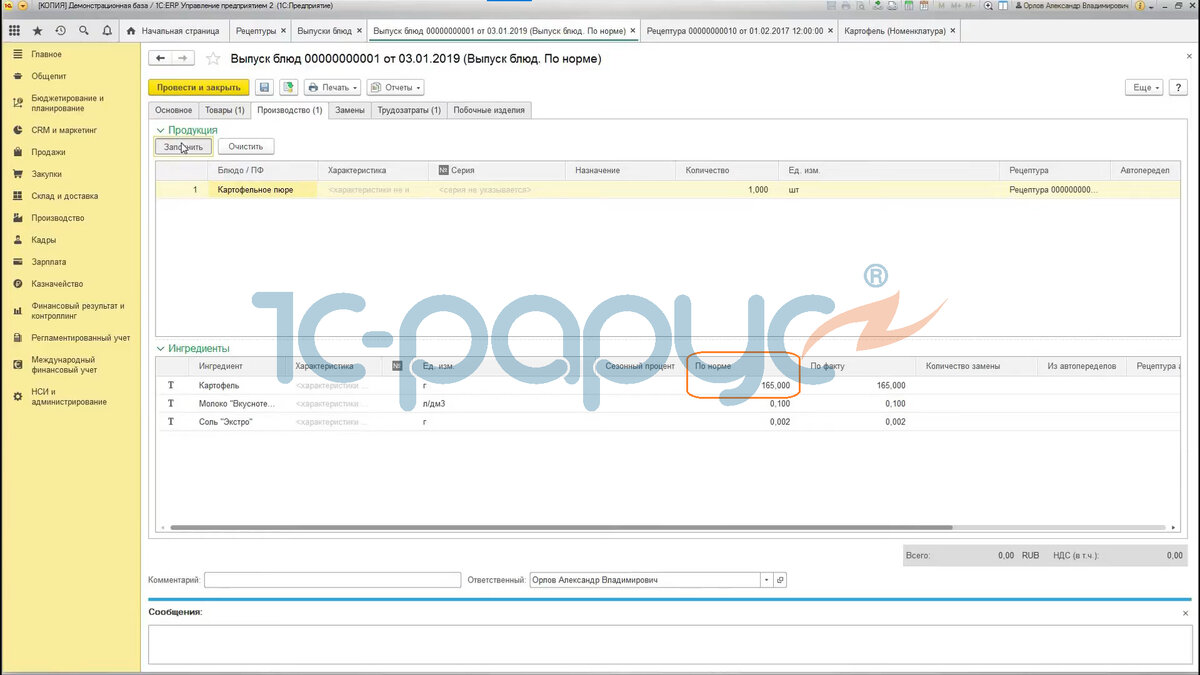Collapse the Продукция group

tap(160, 130)
